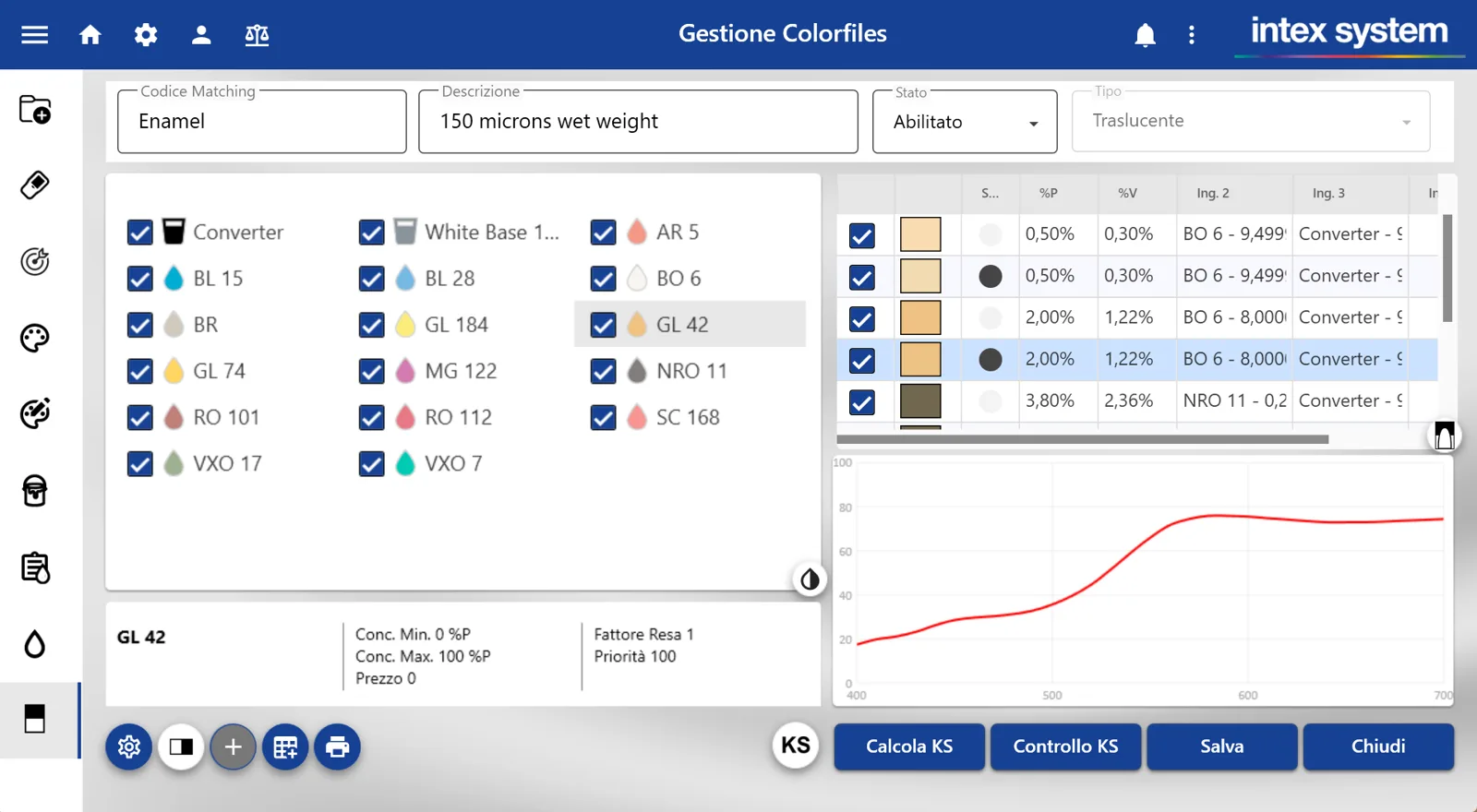
Task: Open the hamburger navigation menu
Action: click(x=35, y=35)
